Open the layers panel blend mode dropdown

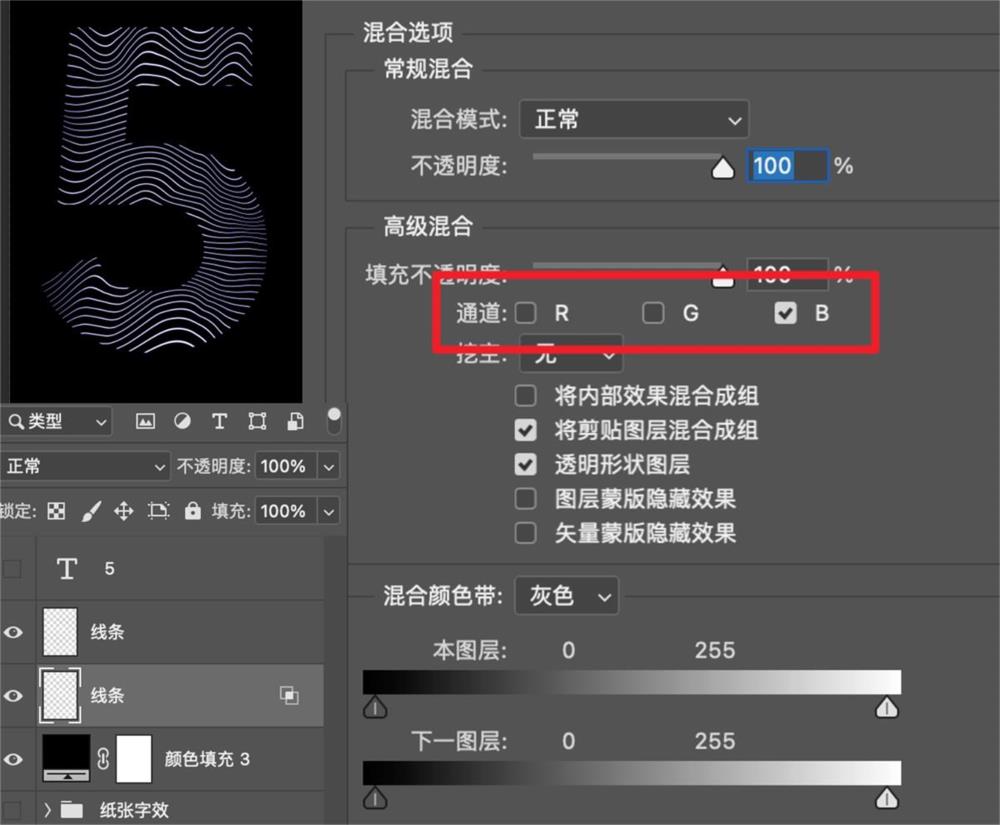(x=84, y=466)
